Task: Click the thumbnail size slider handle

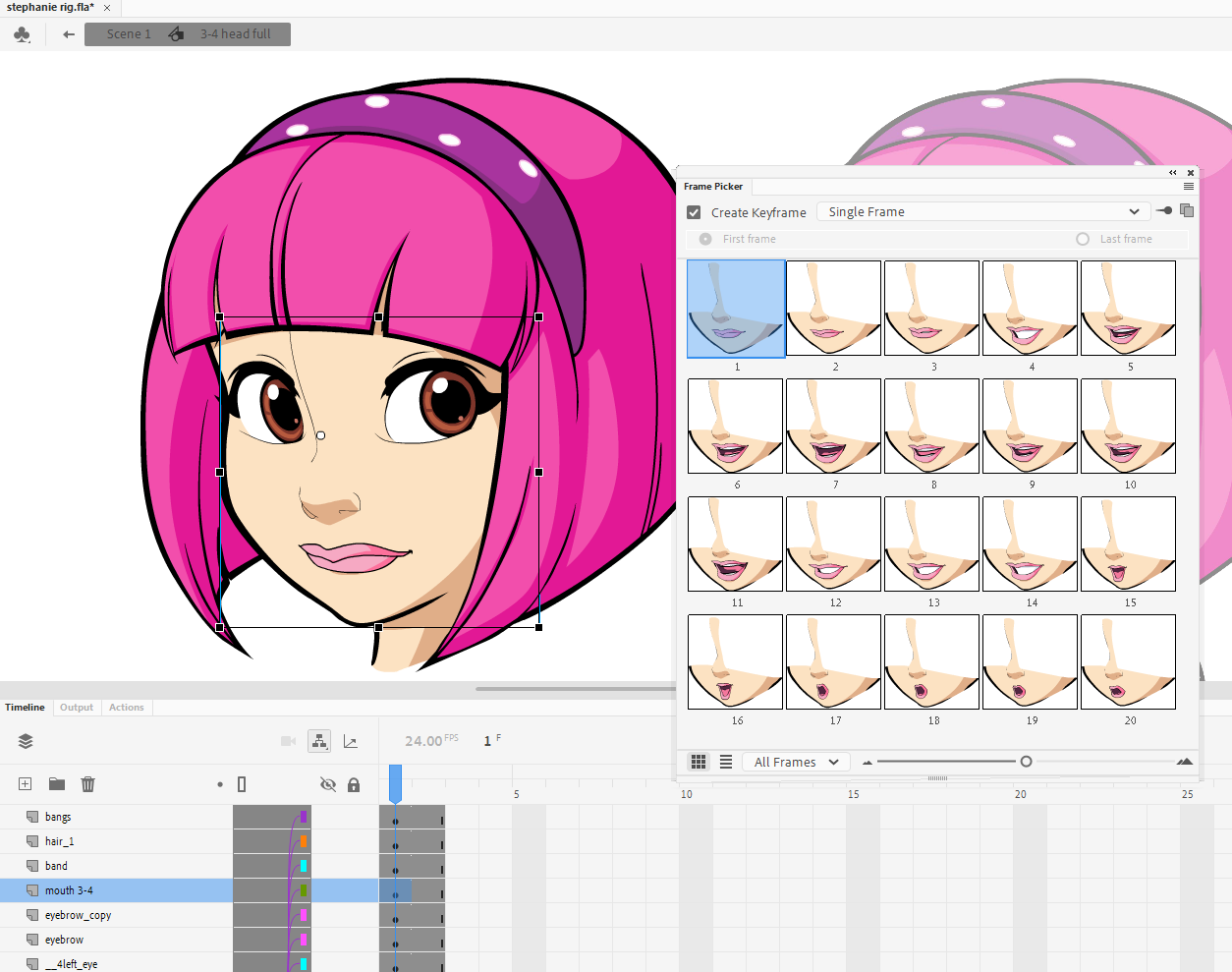Action: 1026,762
